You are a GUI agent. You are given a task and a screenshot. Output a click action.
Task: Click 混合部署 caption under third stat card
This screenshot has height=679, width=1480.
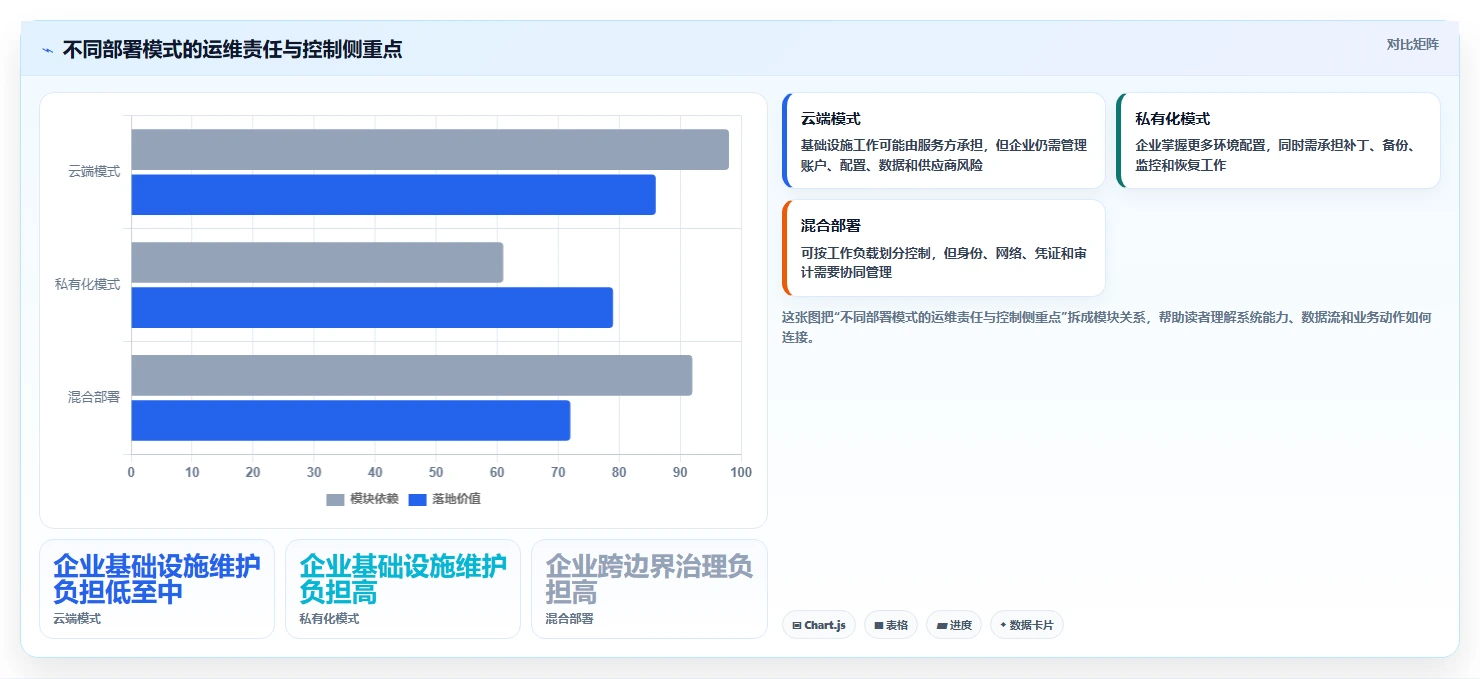coord(569,619)
